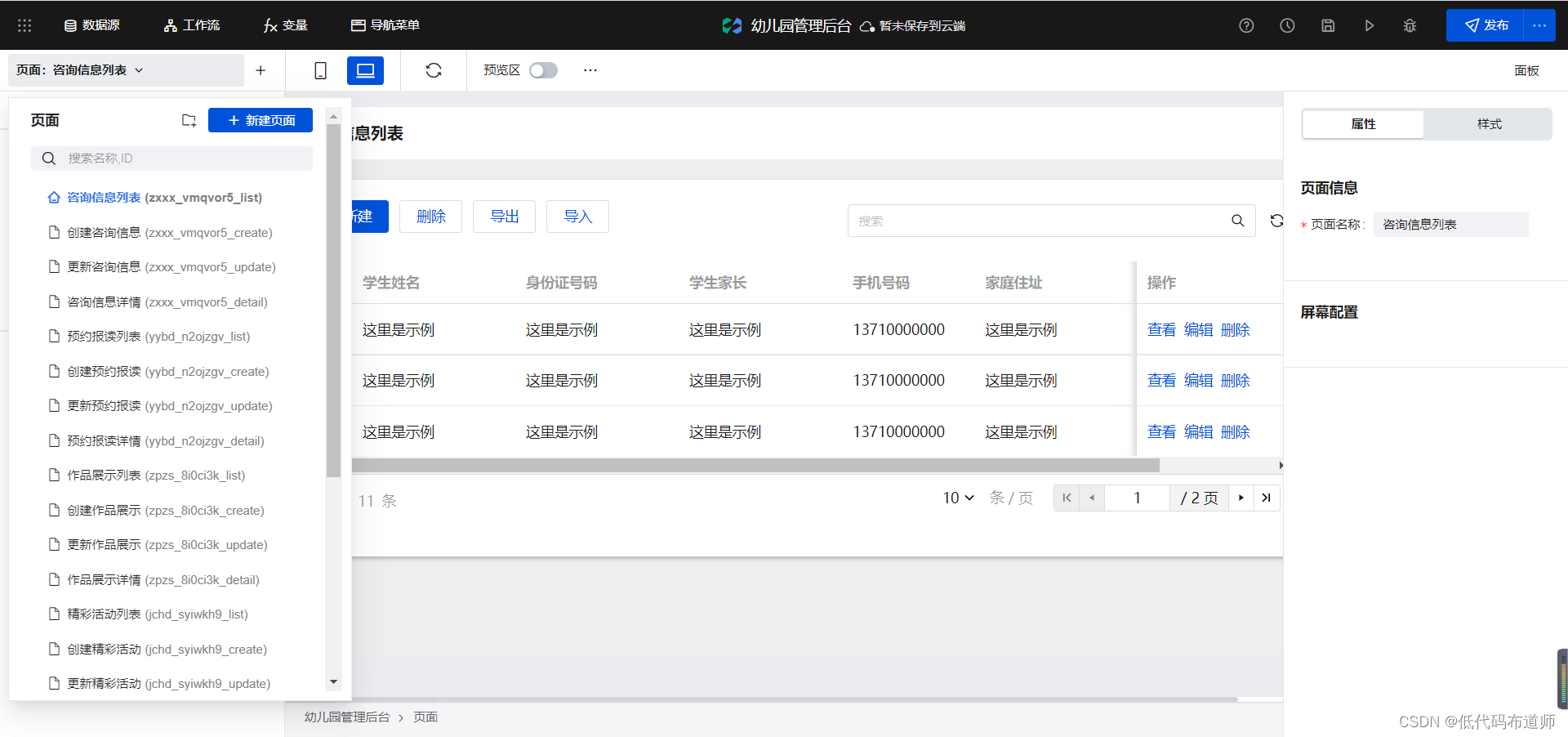Open the 变量 variables menu
Screen dimensions: 1568x737
[286, 25]
